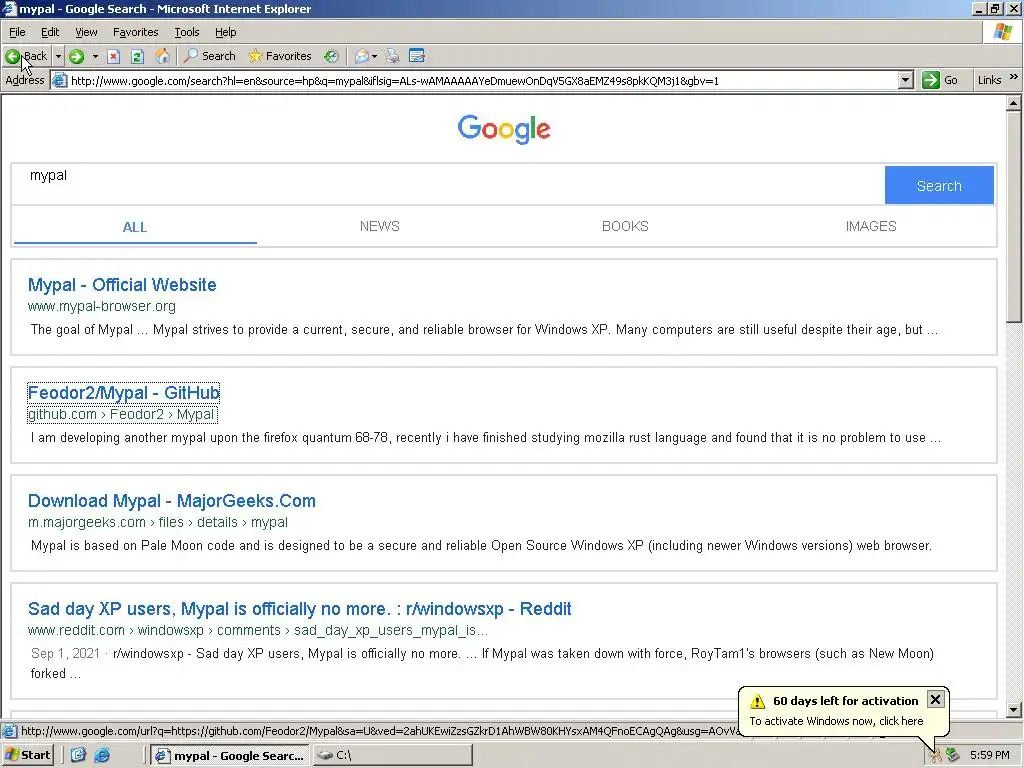This screenshot has height=768, width=1024.
Task: Click the Edit page toolbar icon
Action: pyautogui.click(x=417, y=56)
